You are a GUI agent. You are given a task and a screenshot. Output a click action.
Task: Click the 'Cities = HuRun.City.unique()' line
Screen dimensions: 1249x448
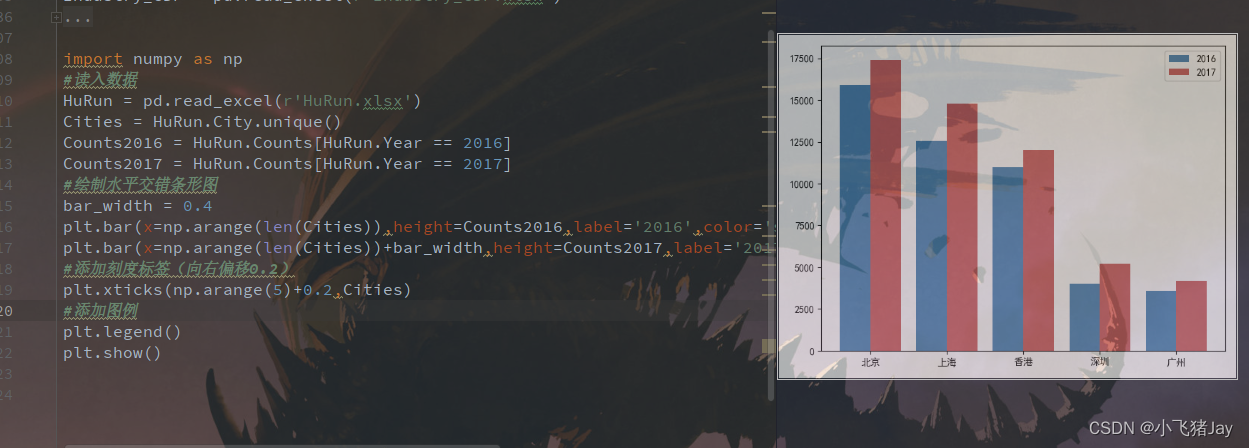[203, 122]
